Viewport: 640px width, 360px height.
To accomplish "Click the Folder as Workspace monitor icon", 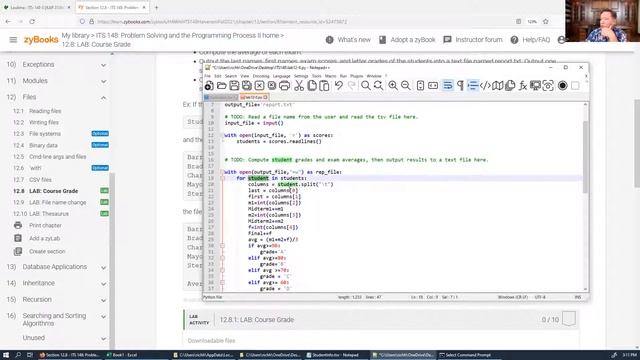I will click(535, 85).
